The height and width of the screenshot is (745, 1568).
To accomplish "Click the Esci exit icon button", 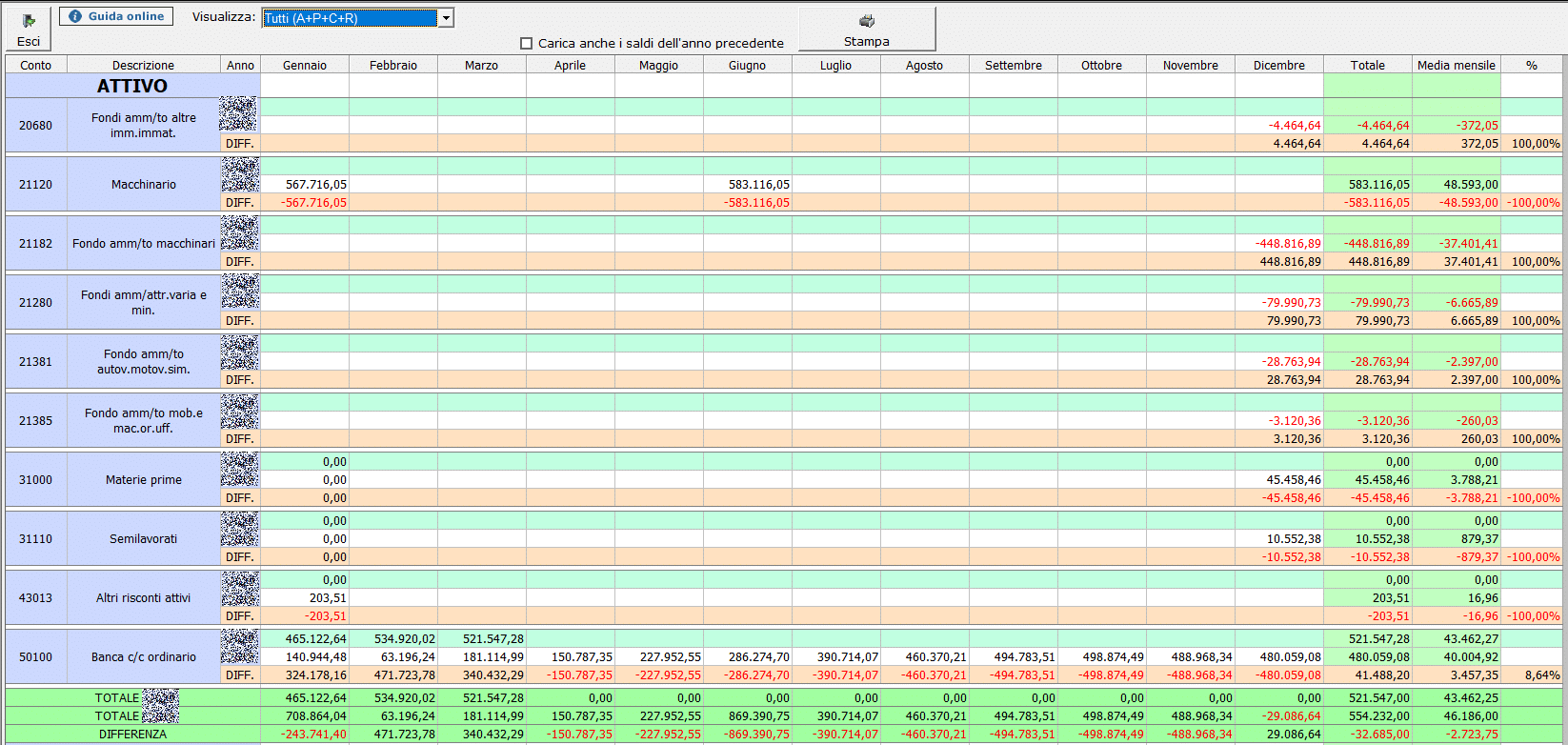I will pos(29,22).
